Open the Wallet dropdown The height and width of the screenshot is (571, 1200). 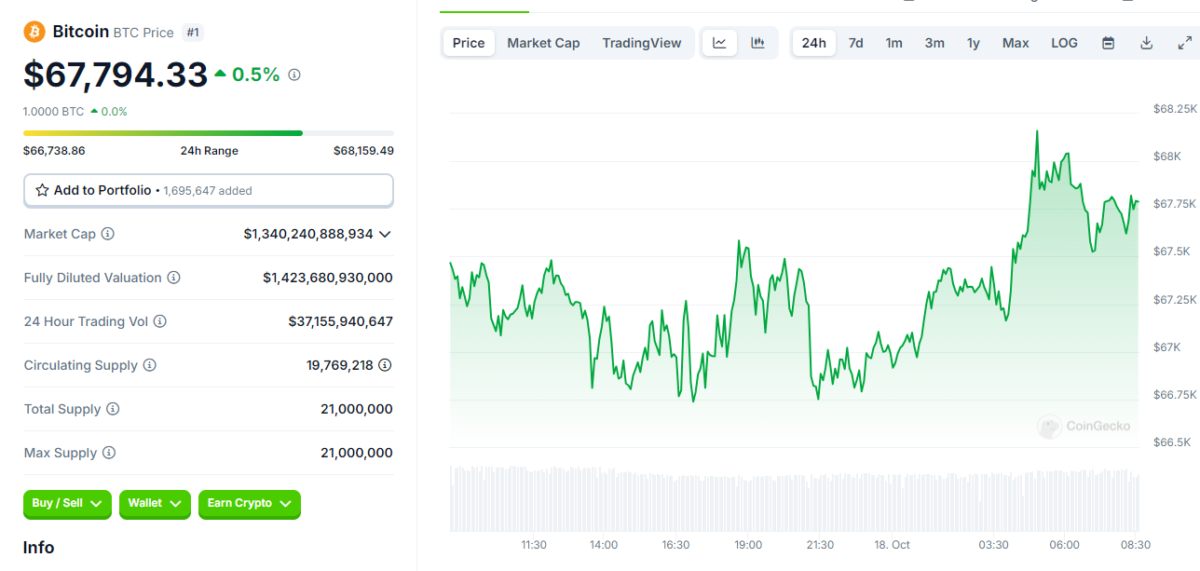tap(155, 504)
